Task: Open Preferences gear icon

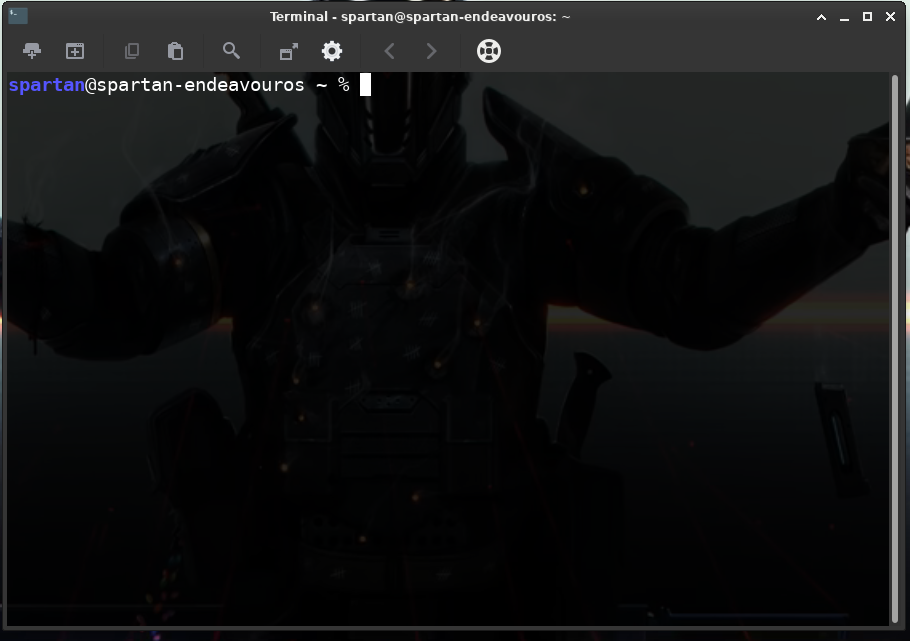Action: pyautogui.click(x=332, y=51)
